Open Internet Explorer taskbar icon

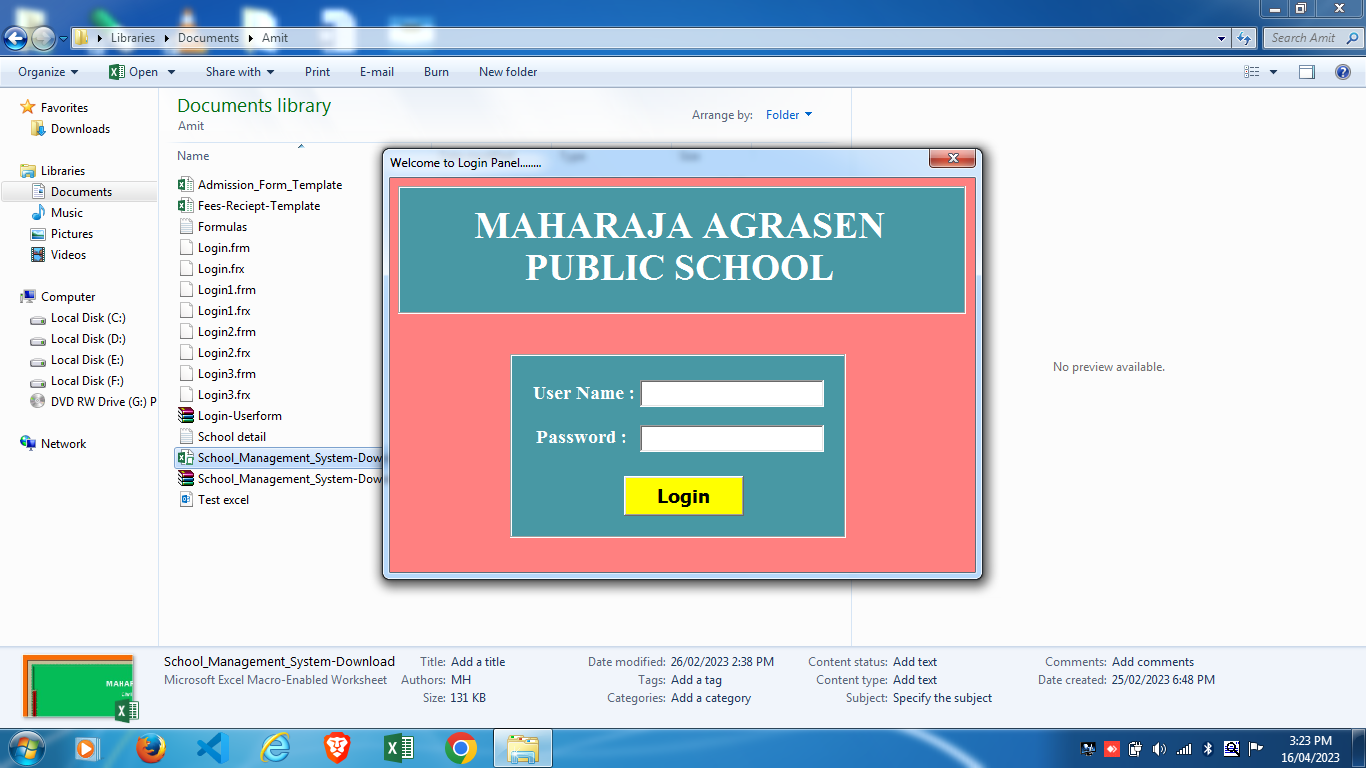point(274,748)
